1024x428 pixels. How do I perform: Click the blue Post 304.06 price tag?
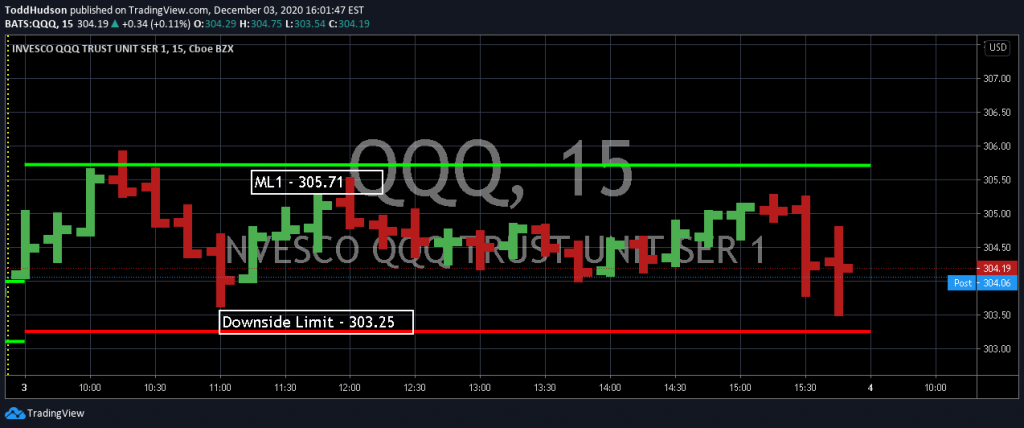coord(983,282)
